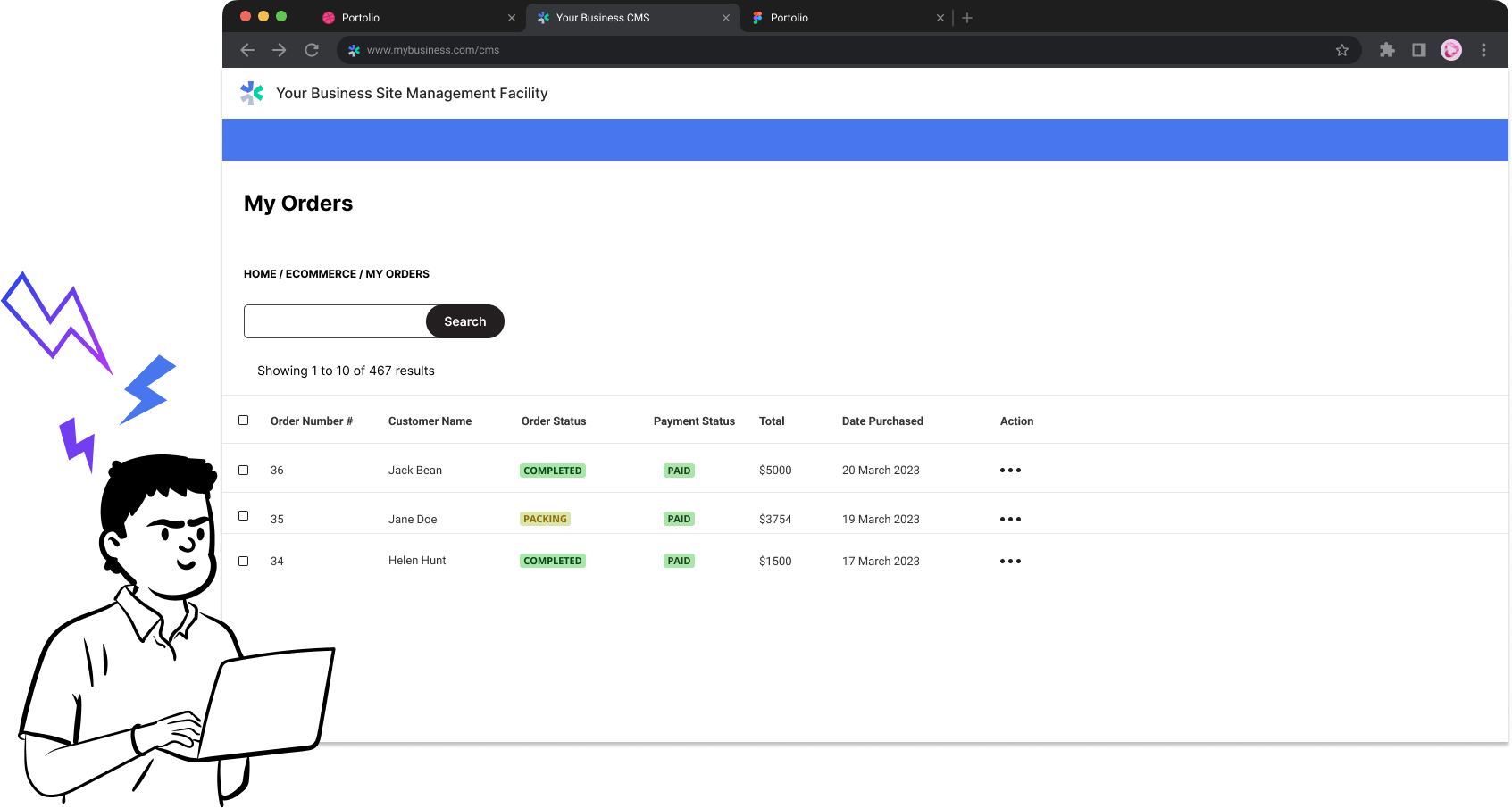
Task: Select the checkbox for order 36
Action: 243,470
